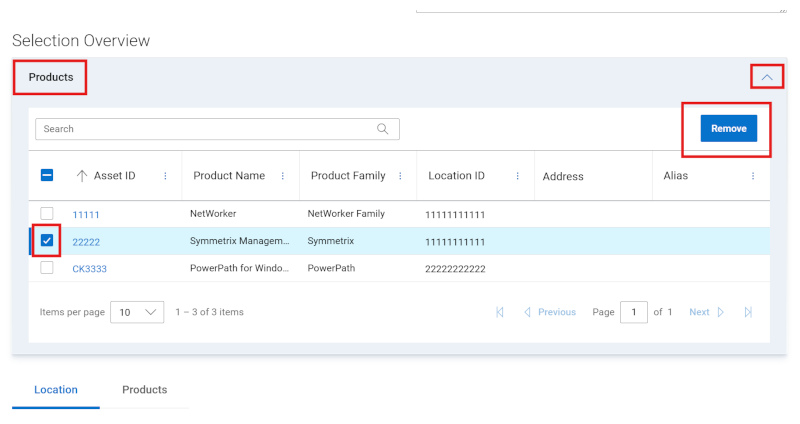Switch to the Location tab
Viewport: 800px width, 424px height.
coord(56,390)
